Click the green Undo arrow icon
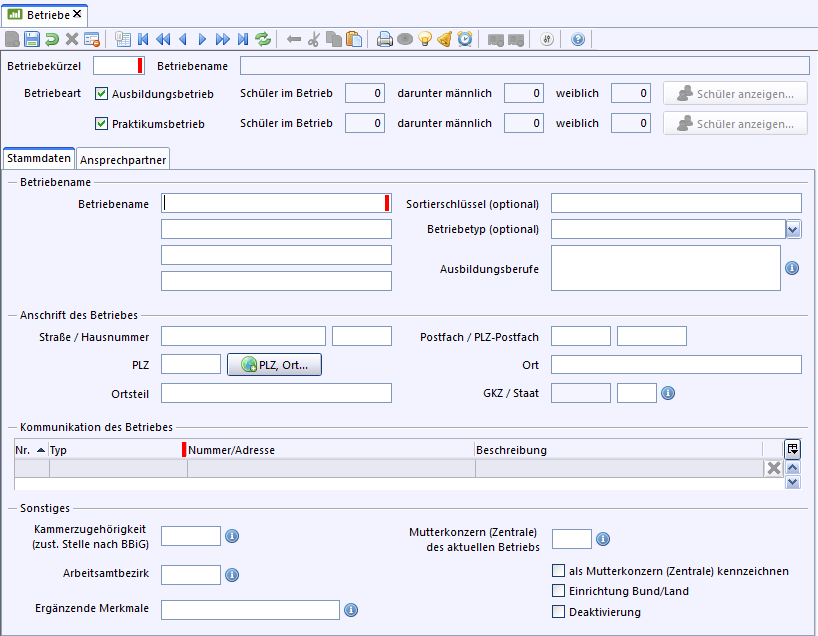 point(51,40)
